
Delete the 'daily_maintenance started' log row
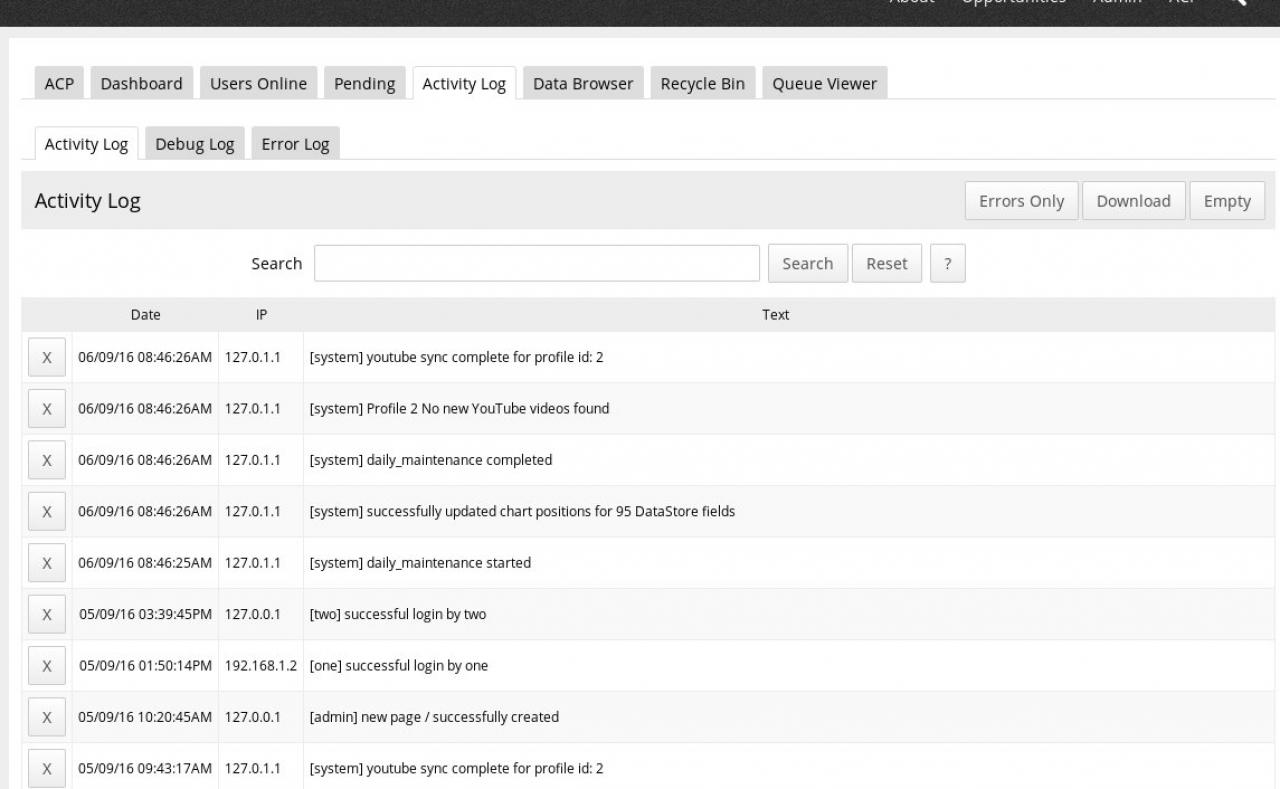point(47,563)
